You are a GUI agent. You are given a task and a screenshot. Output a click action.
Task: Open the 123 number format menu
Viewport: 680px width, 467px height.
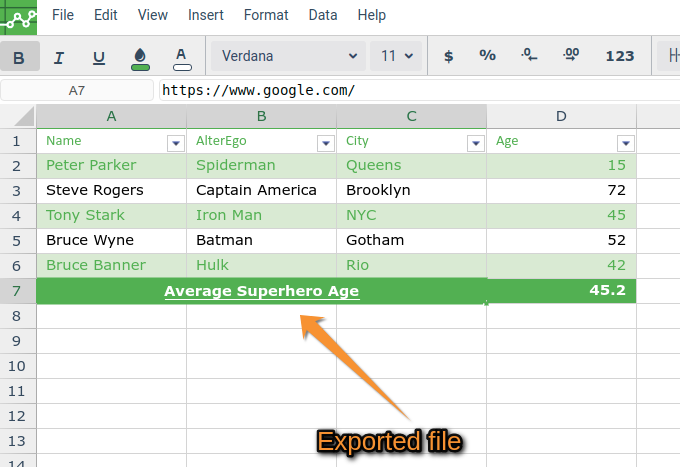coord(620,56)
